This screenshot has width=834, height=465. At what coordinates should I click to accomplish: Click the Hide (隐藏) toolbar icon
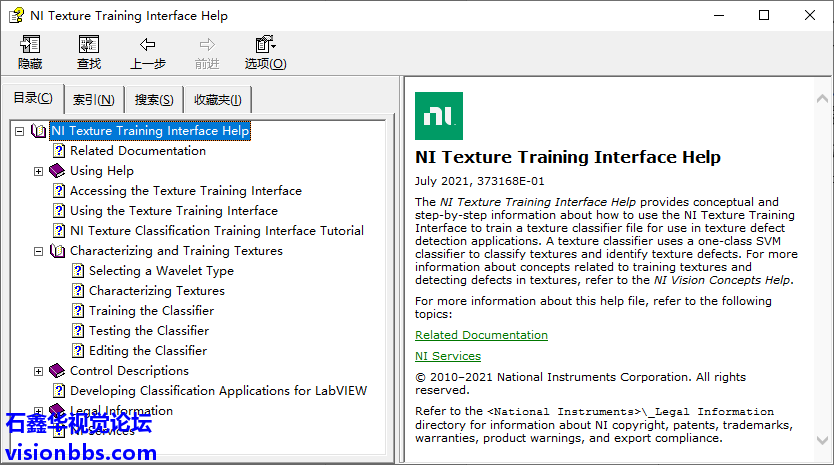coord(30,45)
